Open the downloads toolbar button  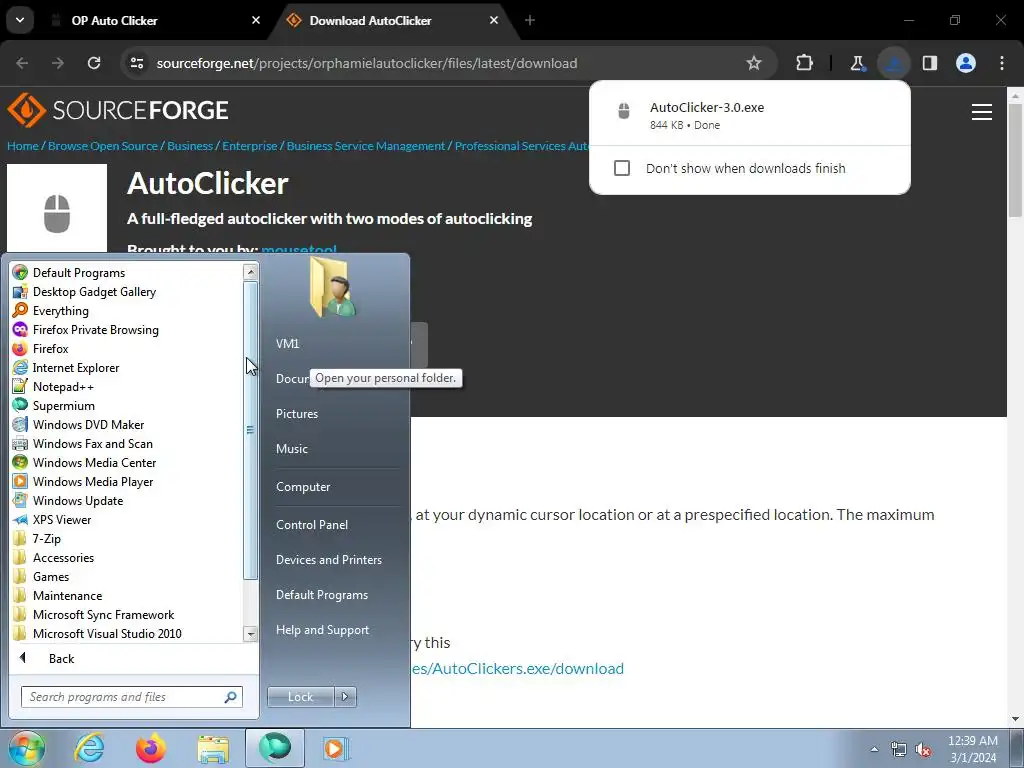893,63
